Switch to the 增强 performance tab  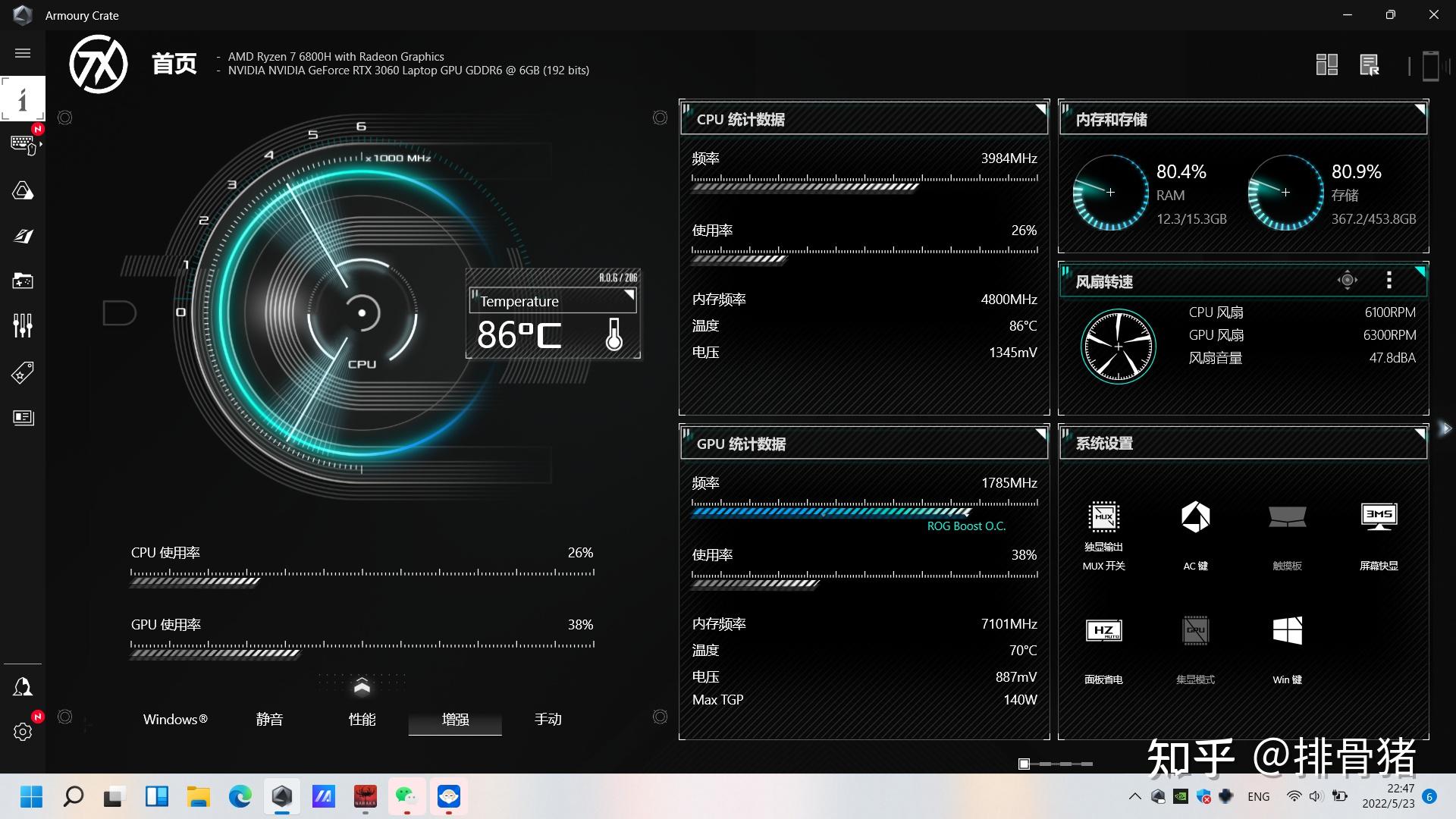(x=454, y=719)
